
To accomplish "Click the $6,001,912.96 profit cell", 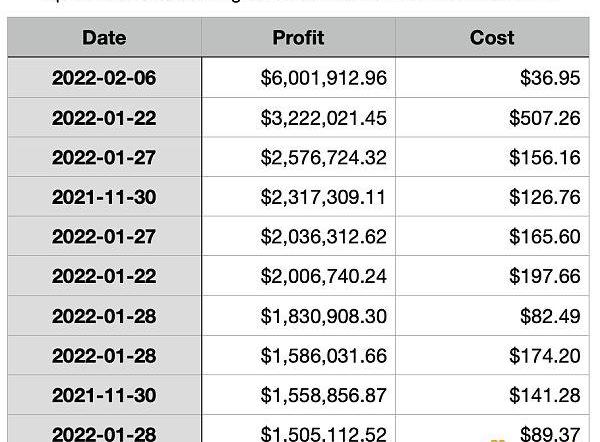I will [x=323, y=78].
